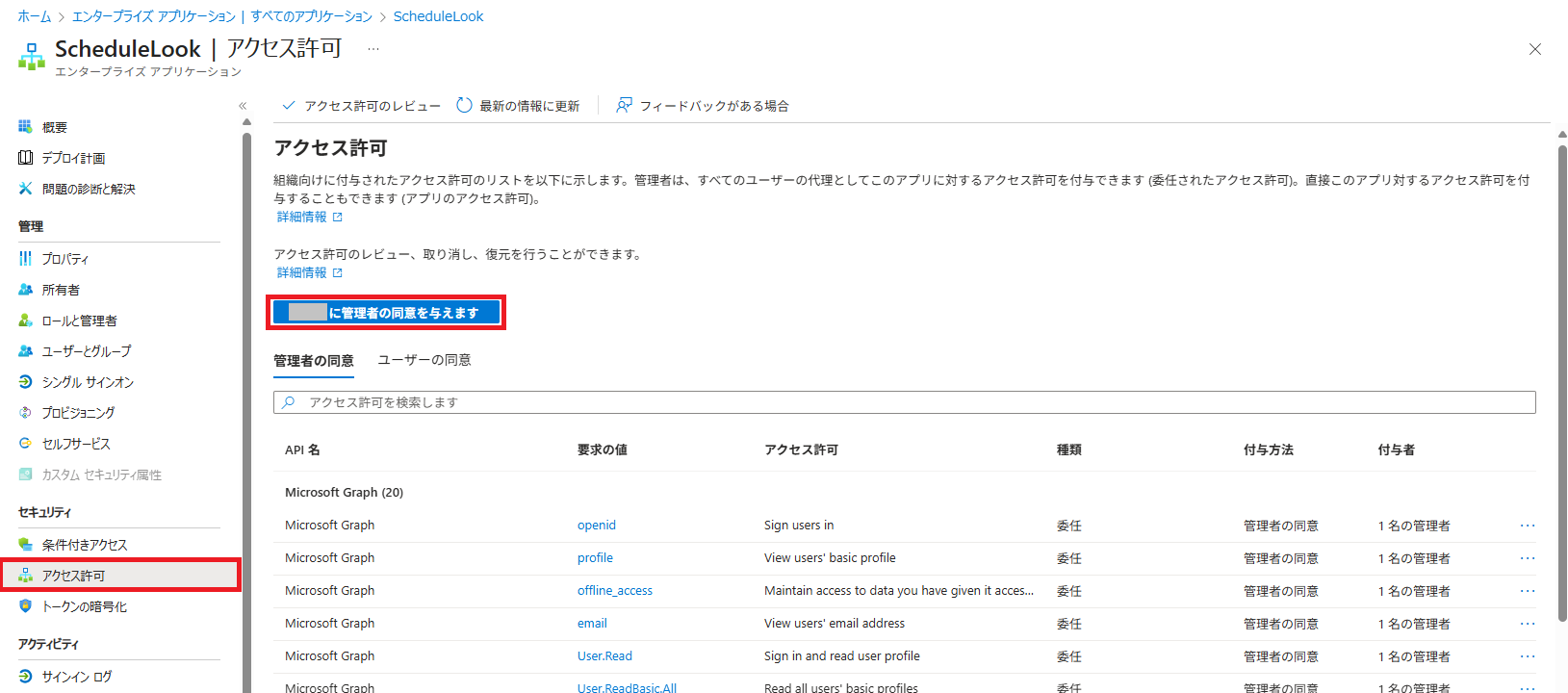Click the すべてのアプリケーション breadcrumb link
Viewport: 1568px width, 693px height.
(312, 16)
